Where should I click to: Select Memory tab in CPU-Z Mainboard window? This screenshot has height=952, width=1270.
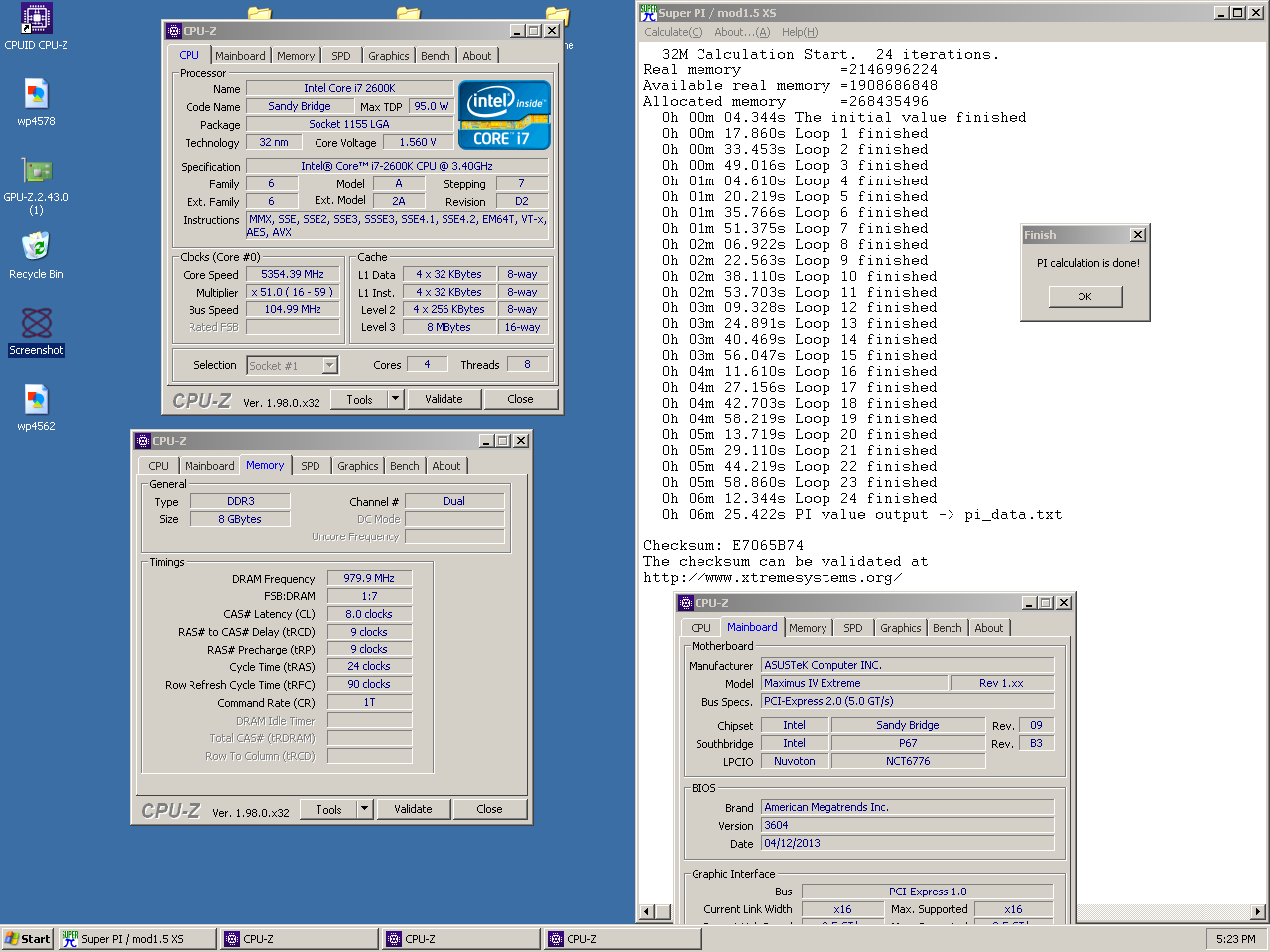point(808,628)
